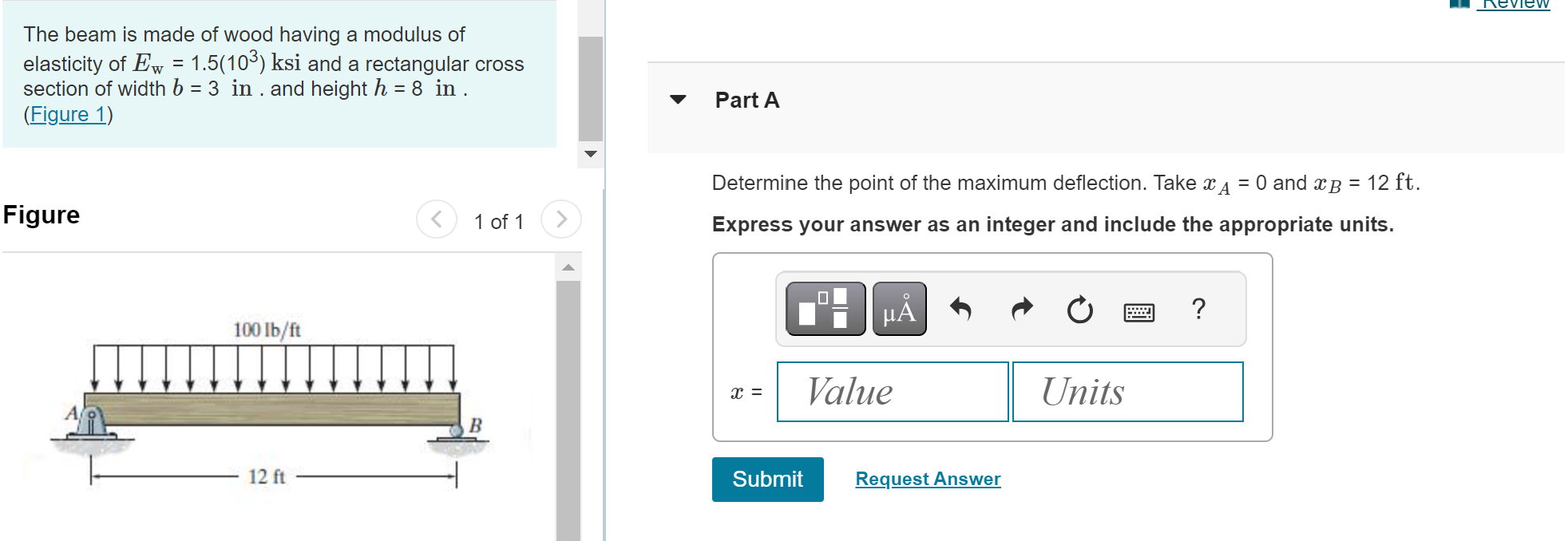The image size is (1568, 541).
Task: Collapse Part A using its triangle
Action: coord(677,99)
